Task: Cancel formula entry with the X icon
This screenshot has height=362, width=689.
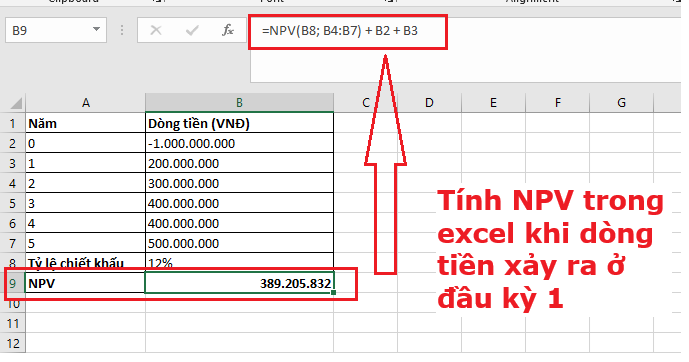Action: click(x=156, y=30)
